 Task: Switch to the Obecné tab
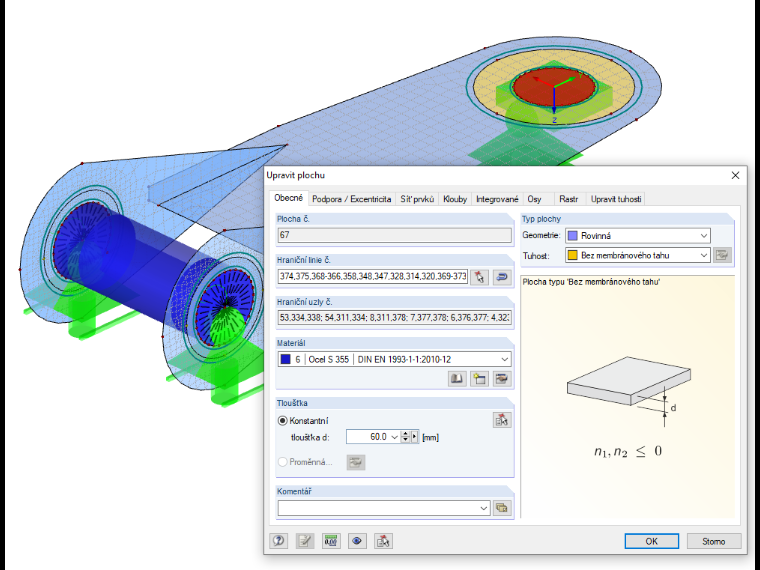point(288,198)
